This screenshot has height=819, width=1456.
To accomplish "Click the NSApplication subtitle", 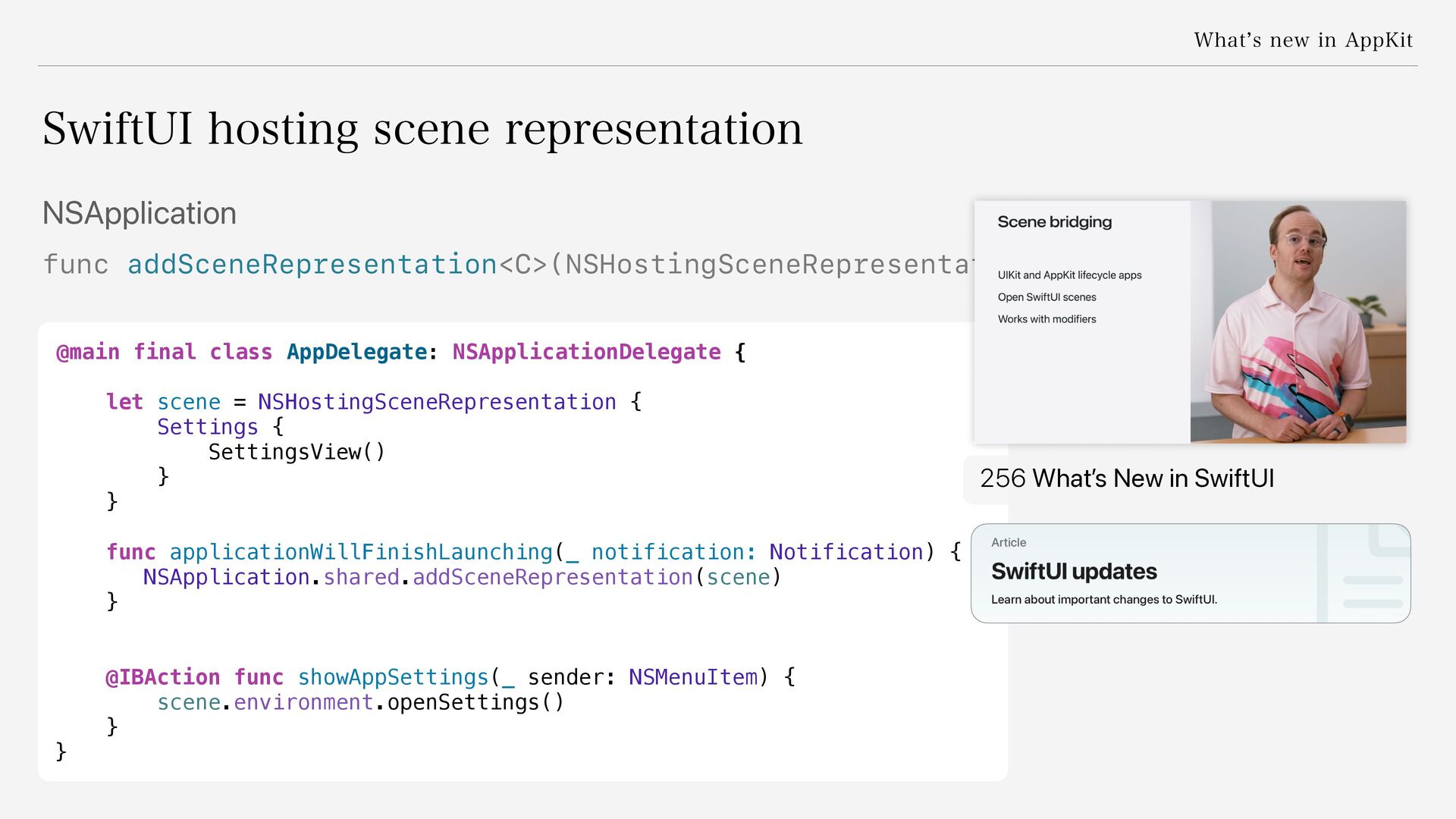I will point(140,213).
